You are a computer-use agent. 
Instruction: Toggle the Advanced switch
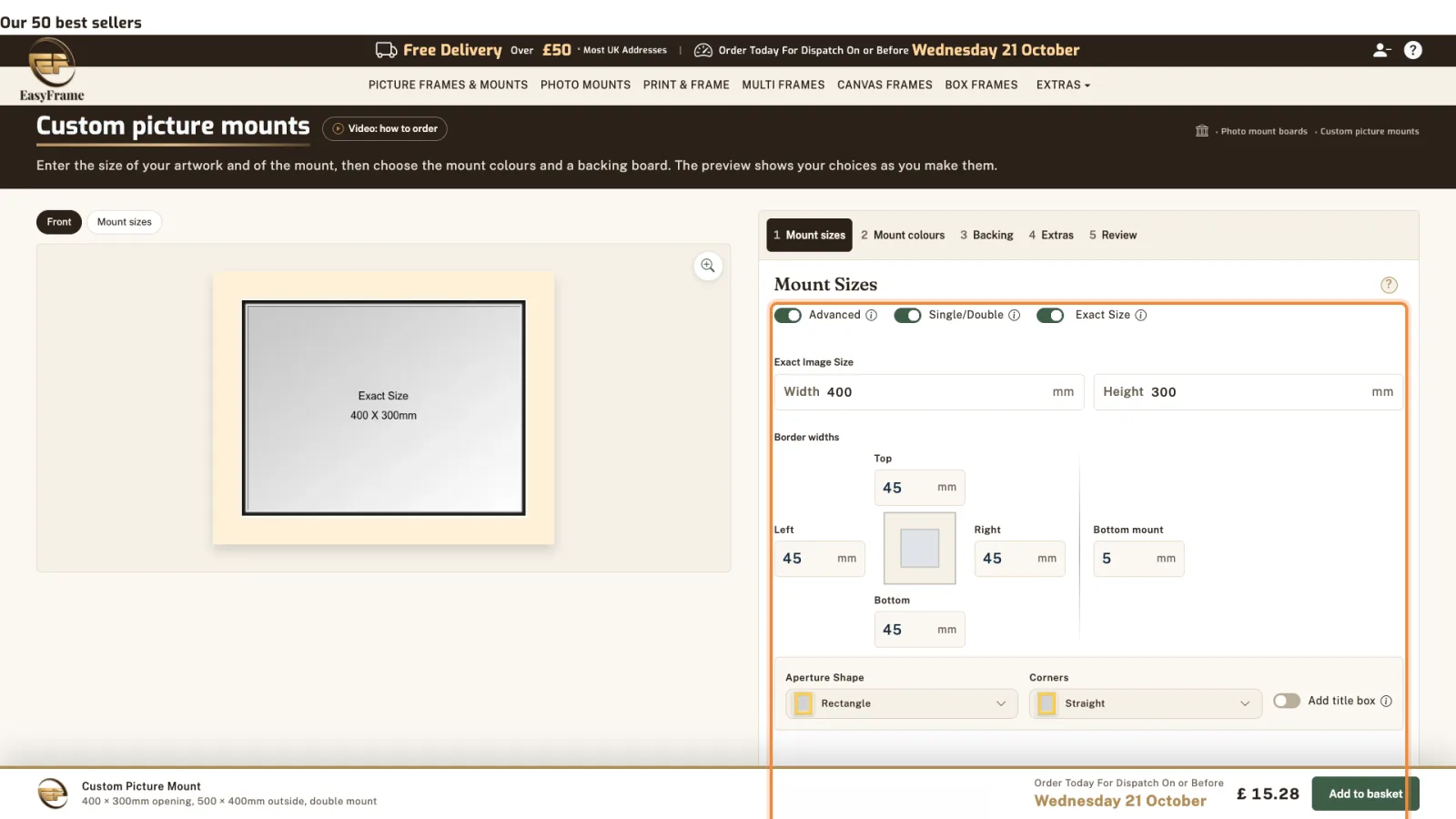(788, 315)
